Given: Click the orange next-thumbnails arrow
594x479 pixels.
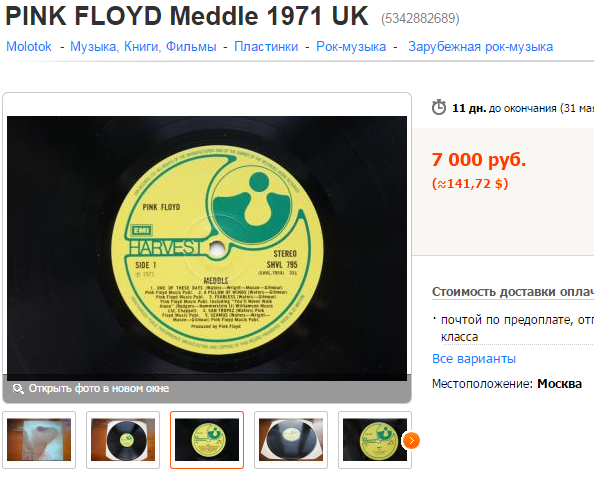Looking at the screenshot, I should point(411,440).
